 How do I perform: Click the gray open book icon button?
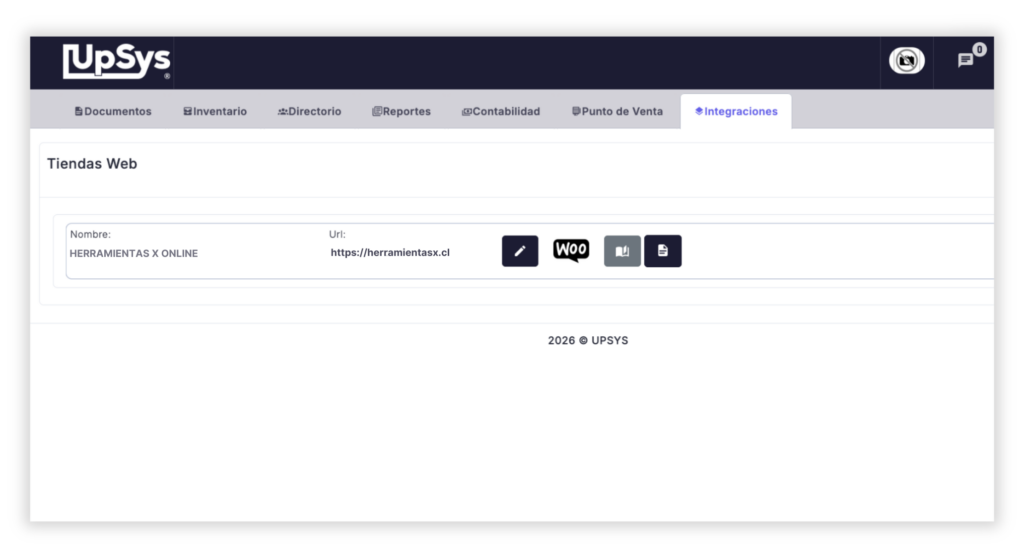(x=622, y=251)
